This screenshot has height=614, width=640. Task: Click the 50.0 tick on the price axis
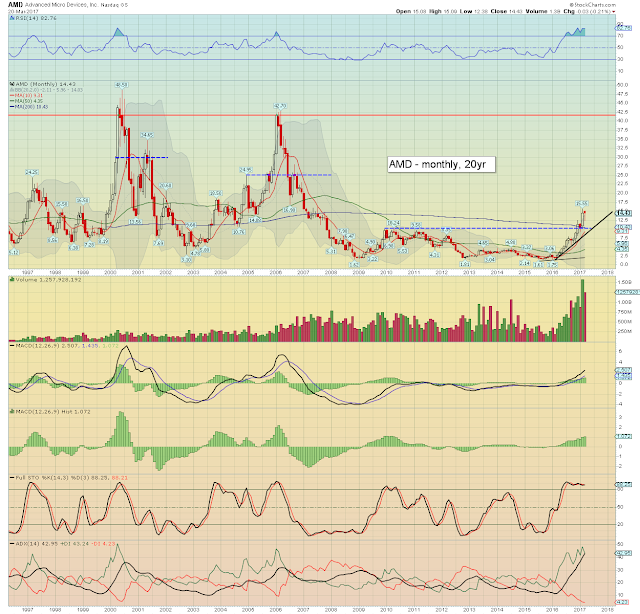pyautogui.click(x=622, y=85)
